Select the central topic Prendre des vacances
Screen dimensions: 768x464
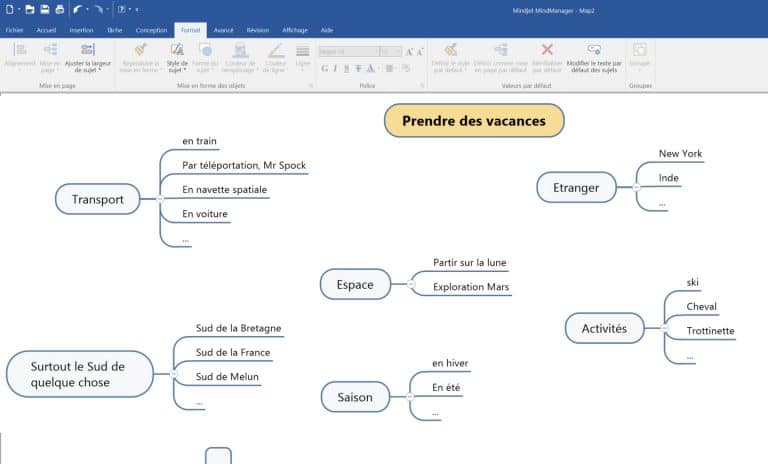click(x=474, y=121)
